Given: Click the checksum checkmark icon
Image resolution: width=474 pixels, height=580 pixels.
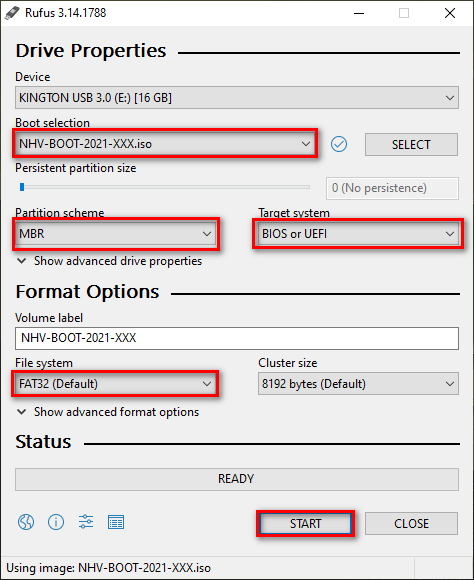Looking at the screenshot, I should (339, 144).
